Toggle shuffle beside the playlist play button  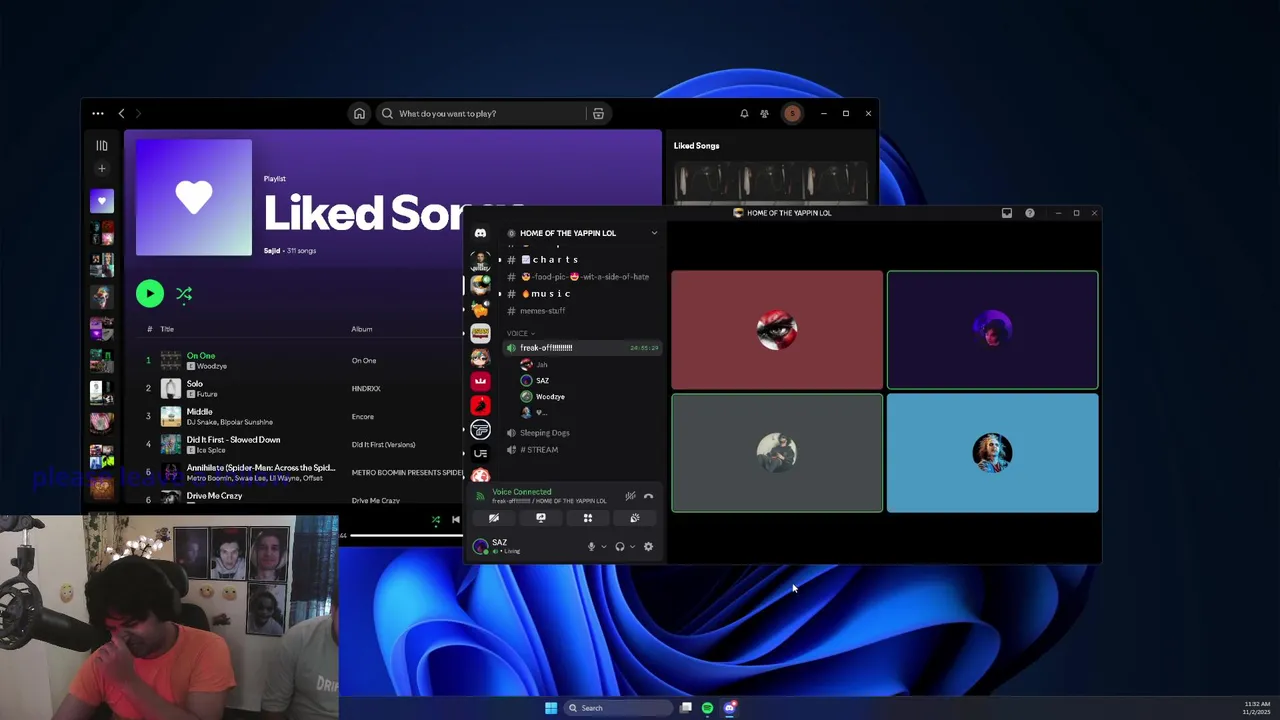point(184,293)
